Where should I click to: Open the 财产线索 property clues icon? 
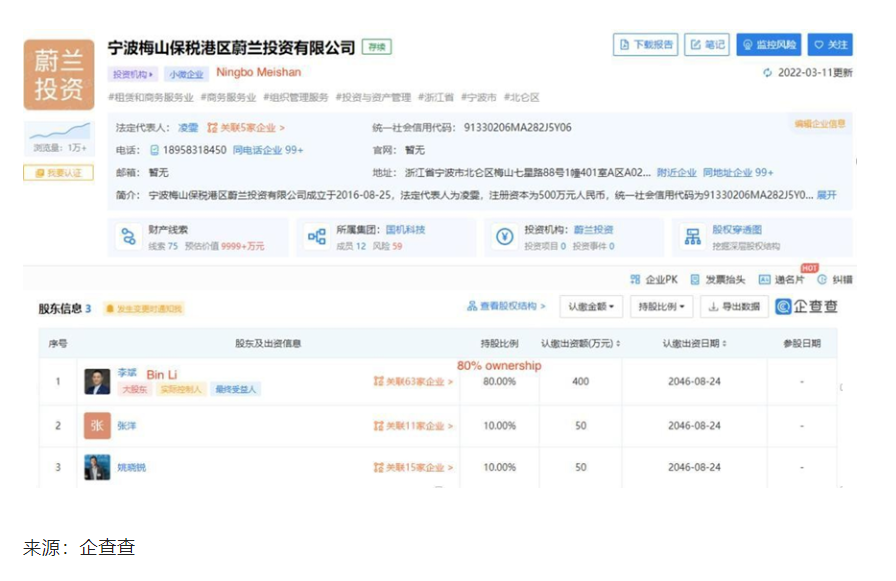pos(129,237)
